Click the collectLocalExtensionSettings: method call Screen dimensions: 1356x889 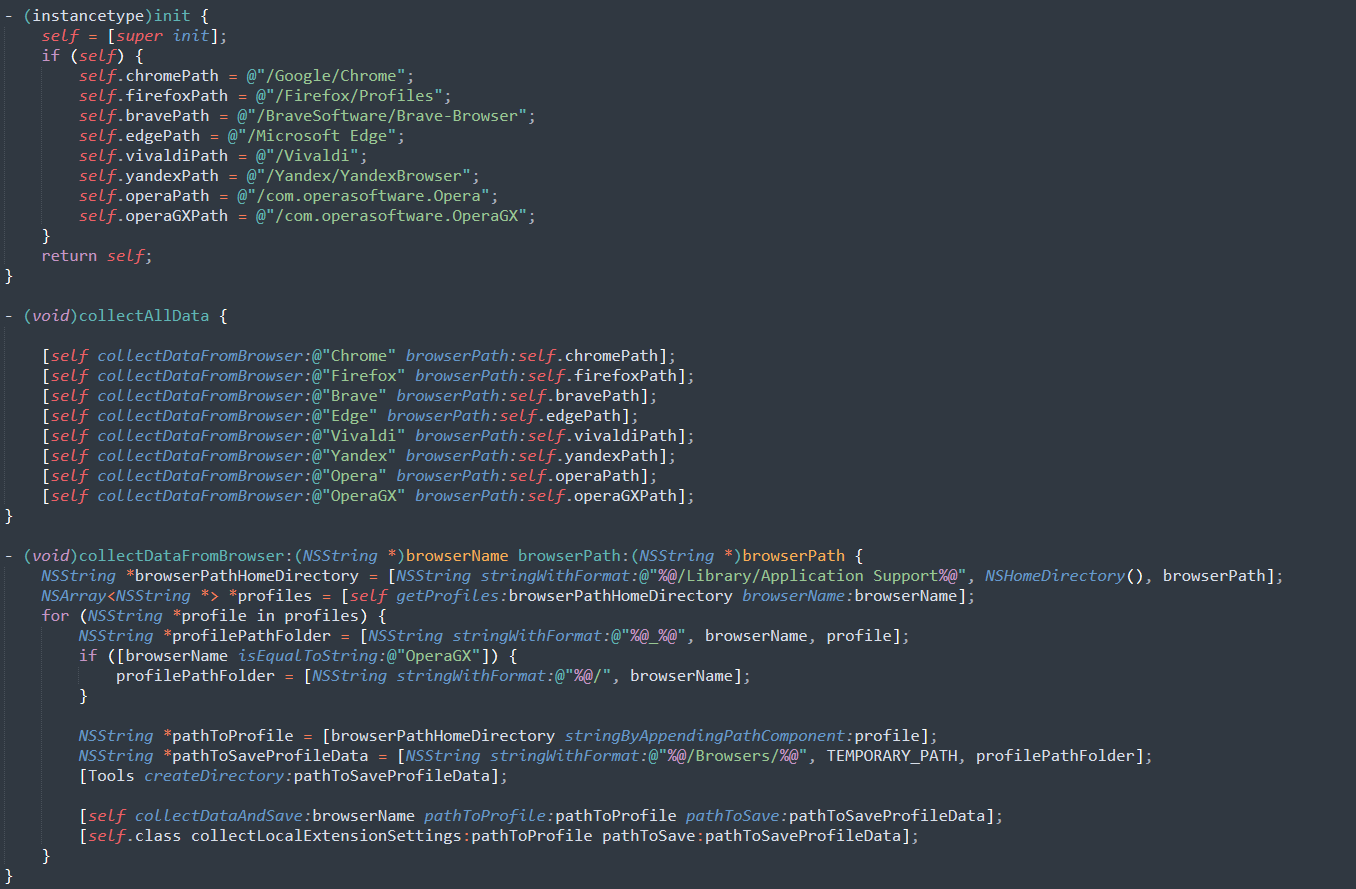[330, 836]
